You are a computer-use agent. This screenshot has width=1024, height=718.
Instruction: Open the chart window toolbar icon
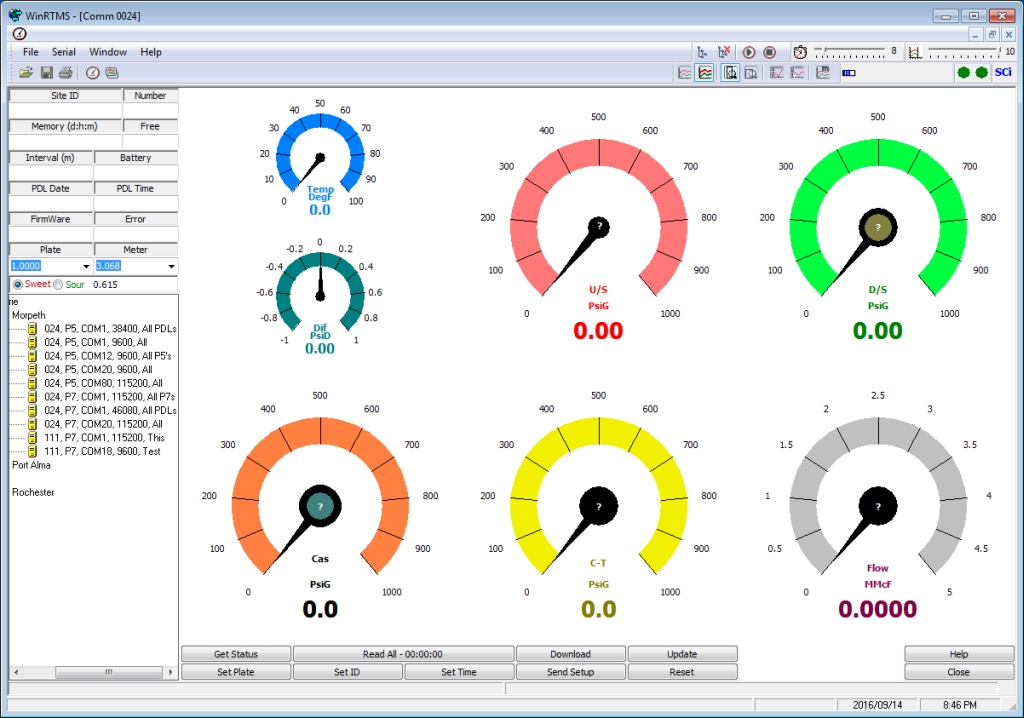click(x=112, y=73)
